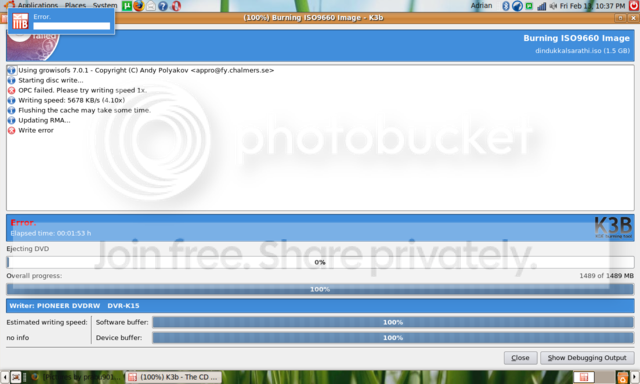Click error icon beside OPC failed

click(x=11, y=90)
